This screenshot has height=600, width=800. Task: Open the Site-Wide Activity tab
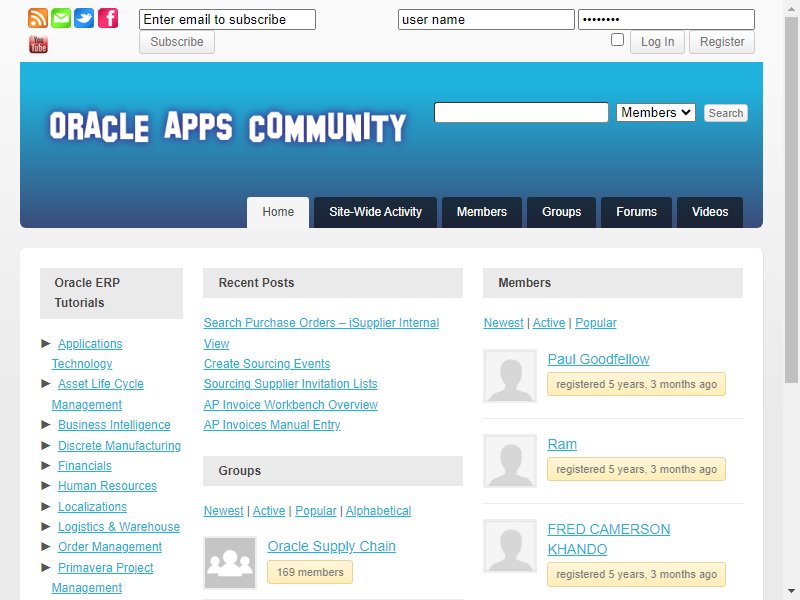[x=376, y=212]
